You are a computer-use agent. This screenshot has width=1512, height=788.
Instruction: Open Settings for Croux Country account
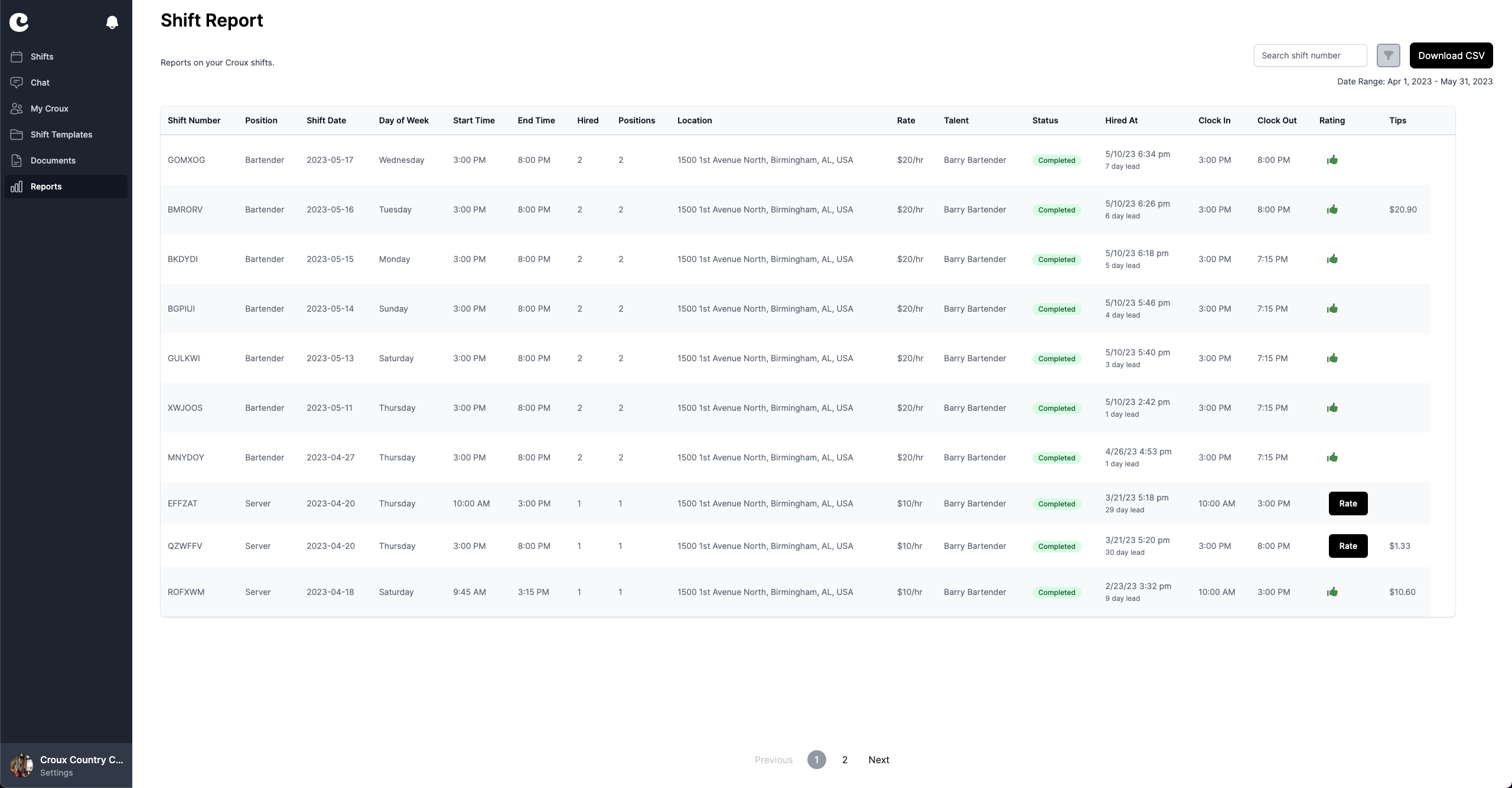tap(57, 773)
